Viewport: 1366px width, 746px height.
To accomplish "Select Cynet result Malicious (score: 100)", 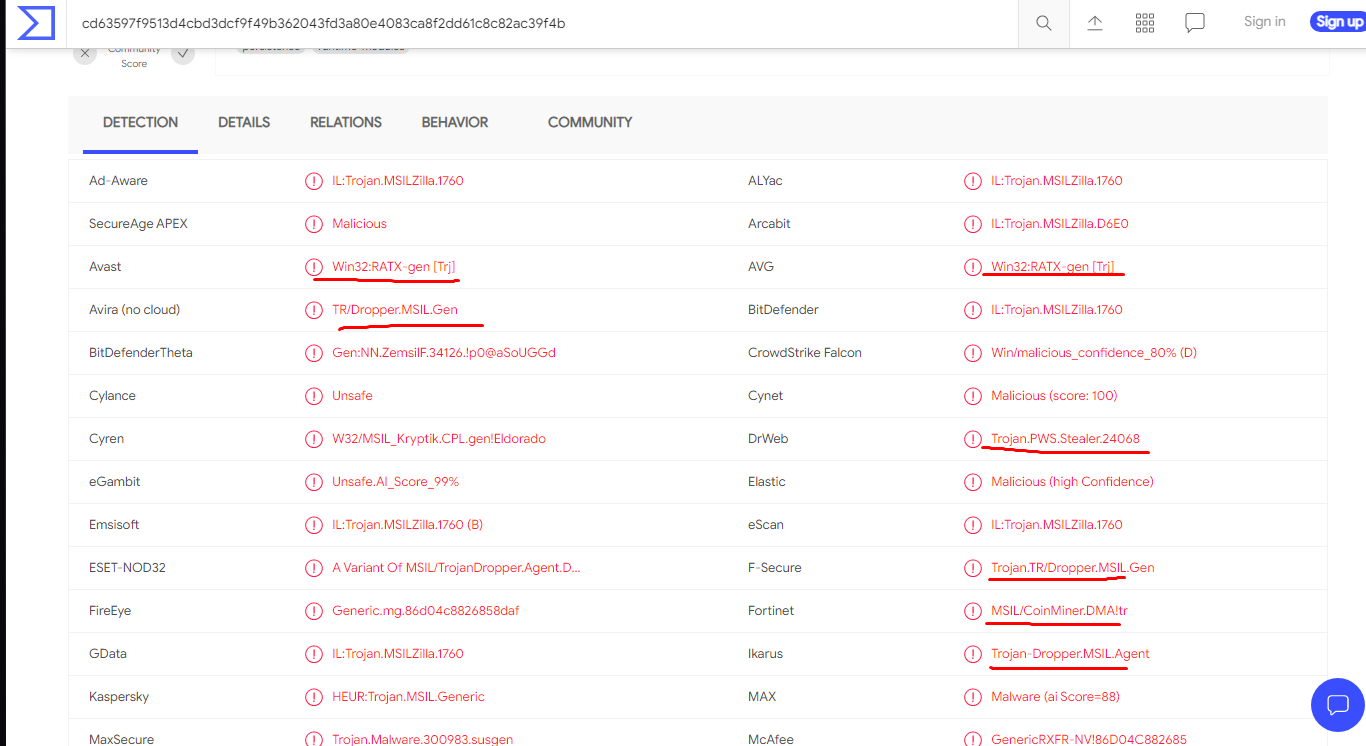I will pyautogui.click(x=1054, y=396).
